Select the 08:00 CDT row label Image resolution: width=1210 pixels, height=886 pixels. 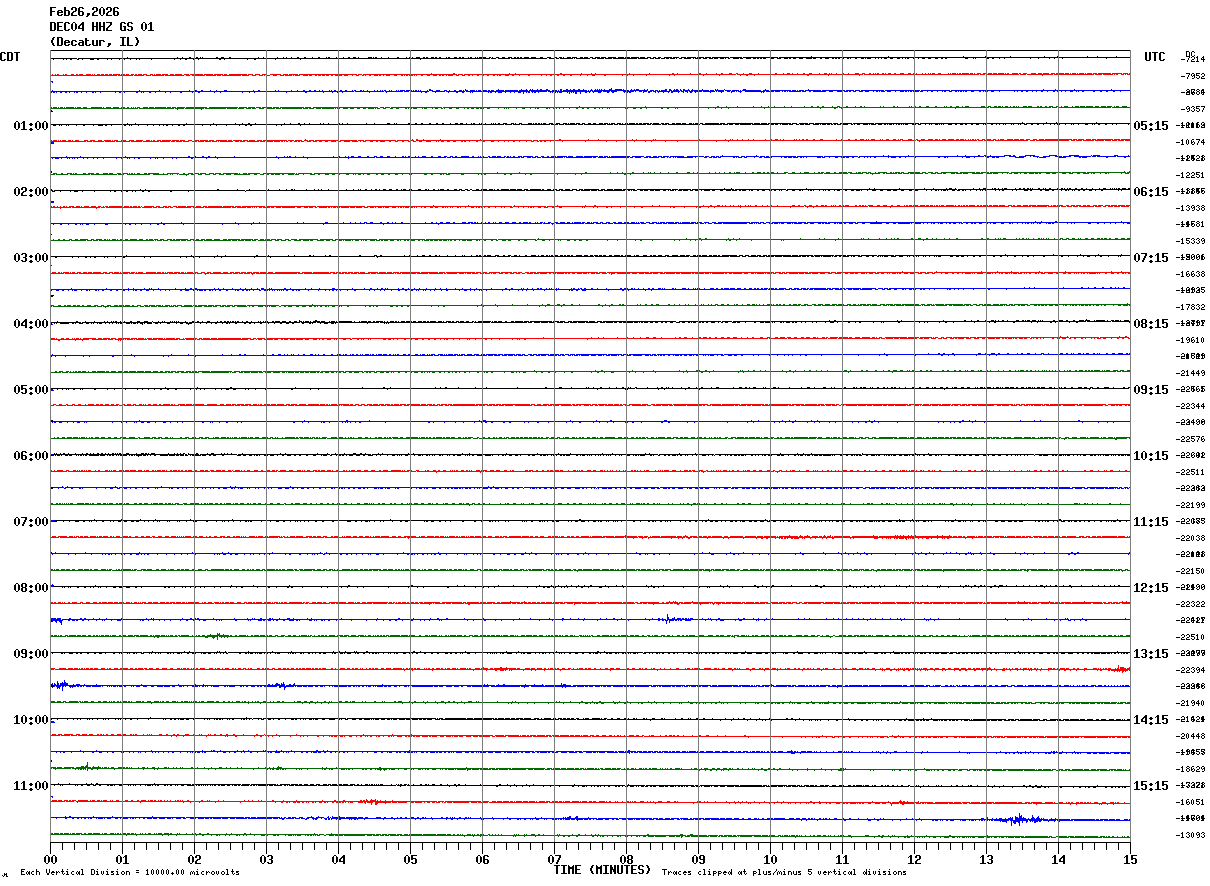pos(31,587)
